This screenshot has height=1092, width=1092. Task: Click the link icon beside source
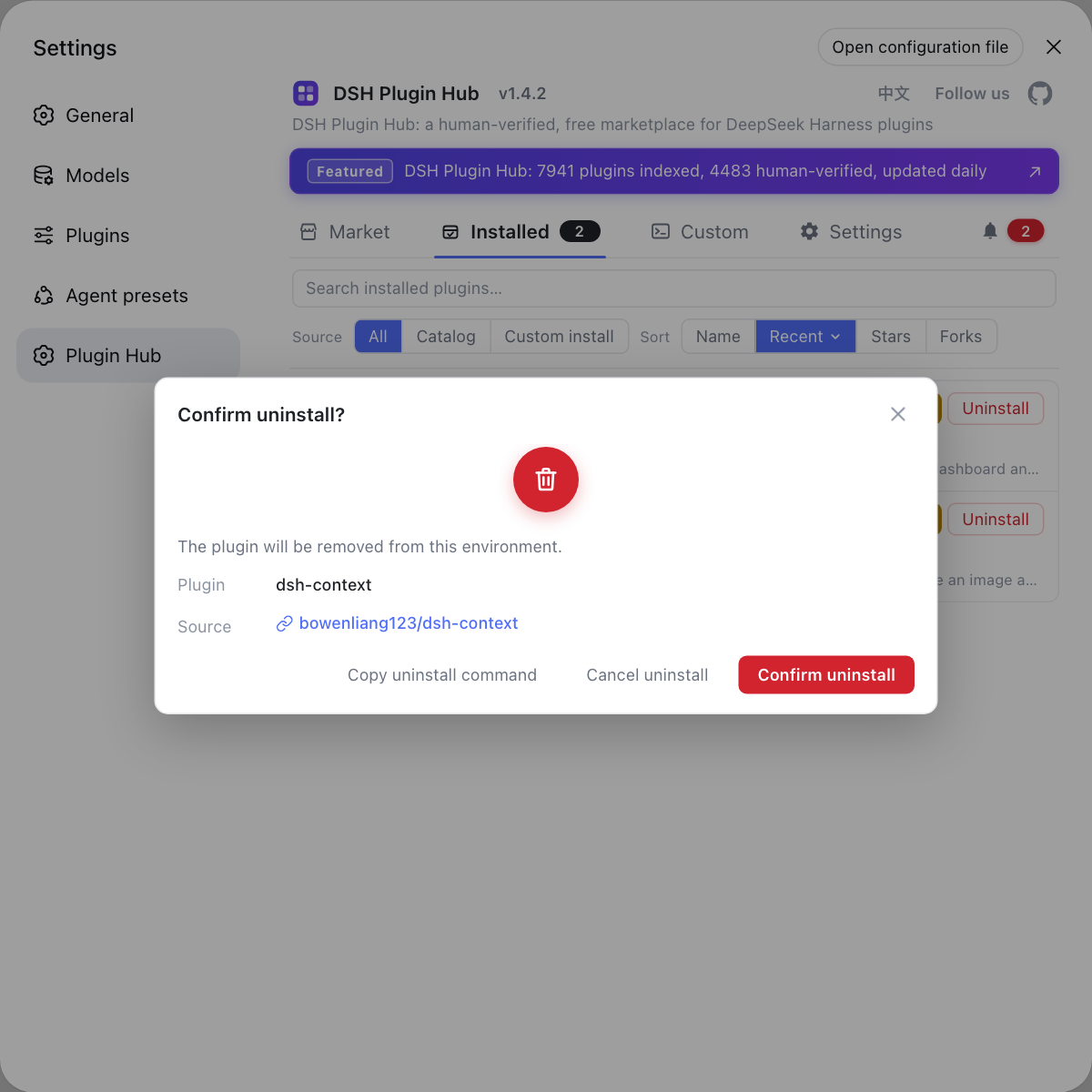click(x=285, y=623)
